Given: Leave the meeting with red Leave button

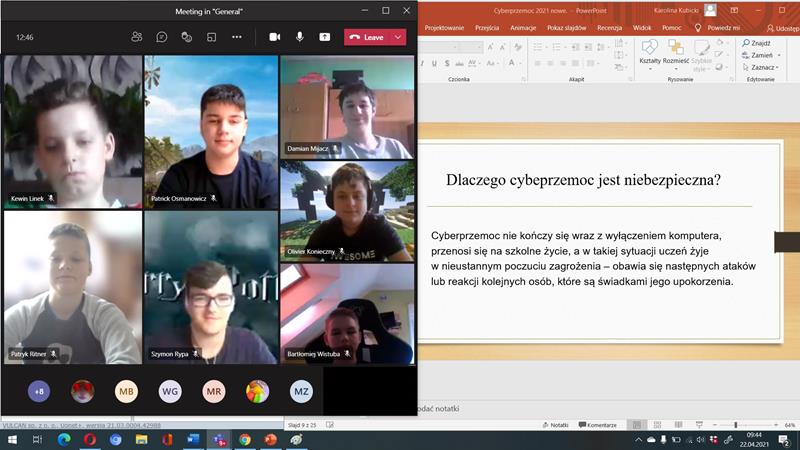Looking at the screenshot, I should [367, 37].
